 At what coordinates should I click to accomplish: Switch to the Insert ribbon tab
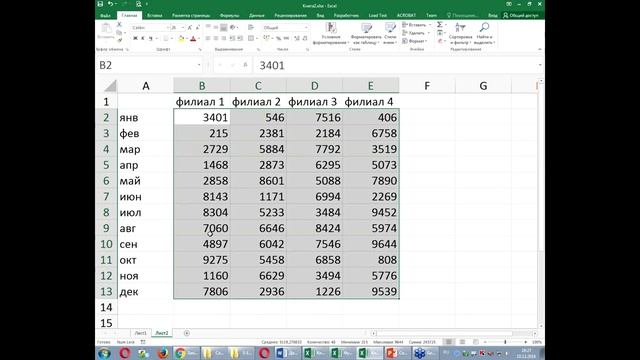pyautogui.click(x=154, y=16)
